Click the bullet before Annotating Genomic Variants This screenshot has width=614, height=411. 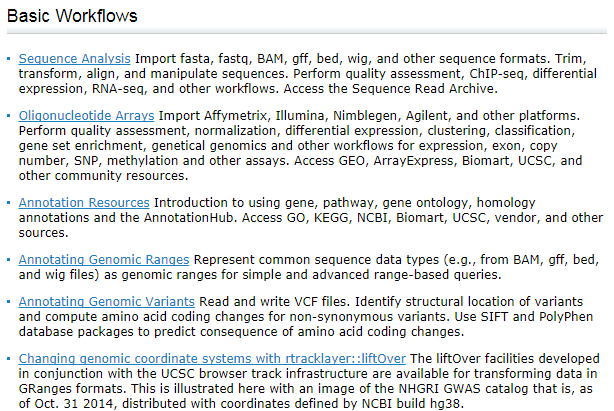coord(9,302)
